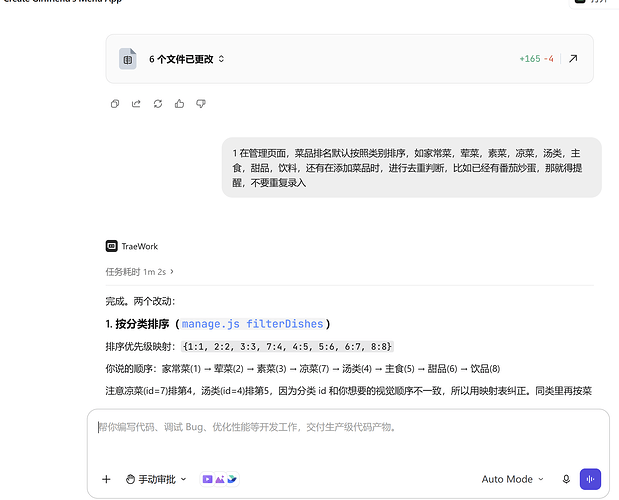Click the user message about 菜品排名
This screenshot has width=619, height=500.
(411, 168)
